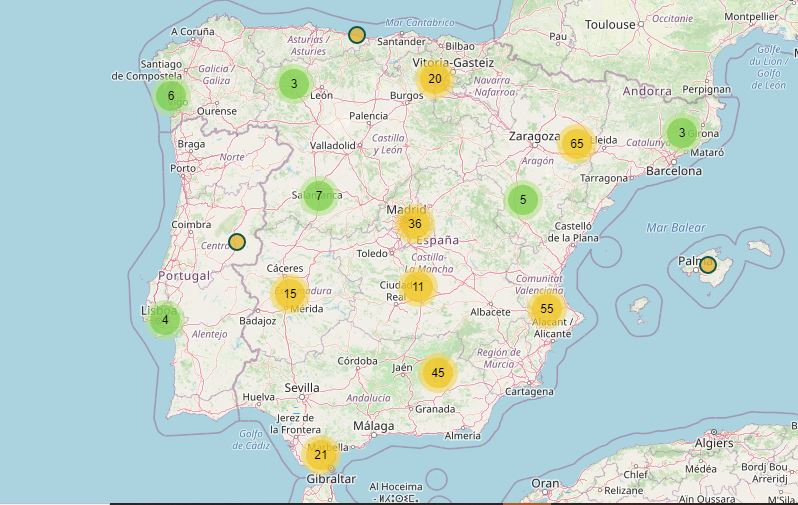Select the single marker on Palma
This screenshot has width=798, height=505.
pyautogui.click(x=708, y=265)
